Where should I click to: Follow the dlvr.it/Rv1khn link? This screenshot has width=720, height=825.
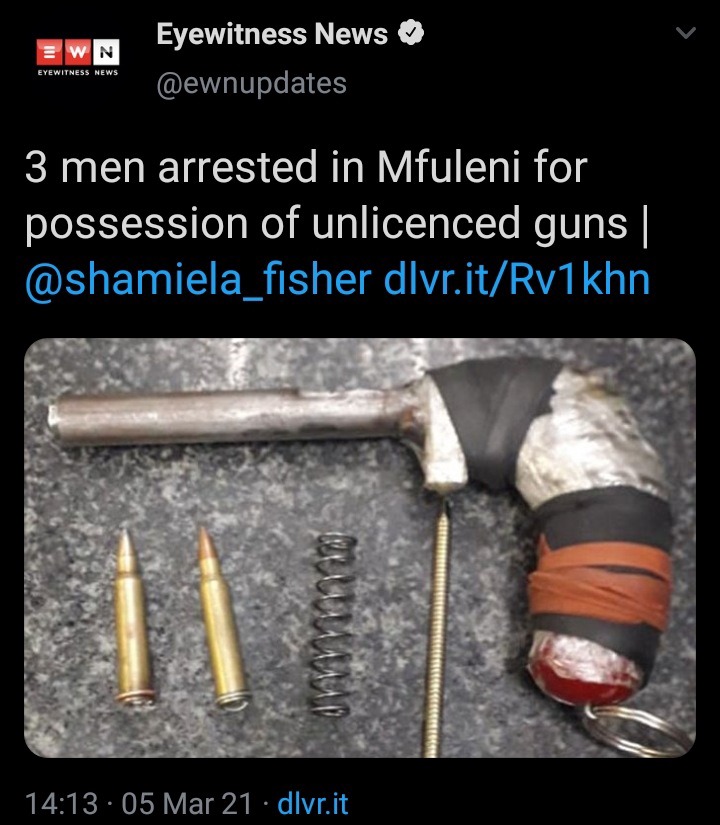(517, 279)
